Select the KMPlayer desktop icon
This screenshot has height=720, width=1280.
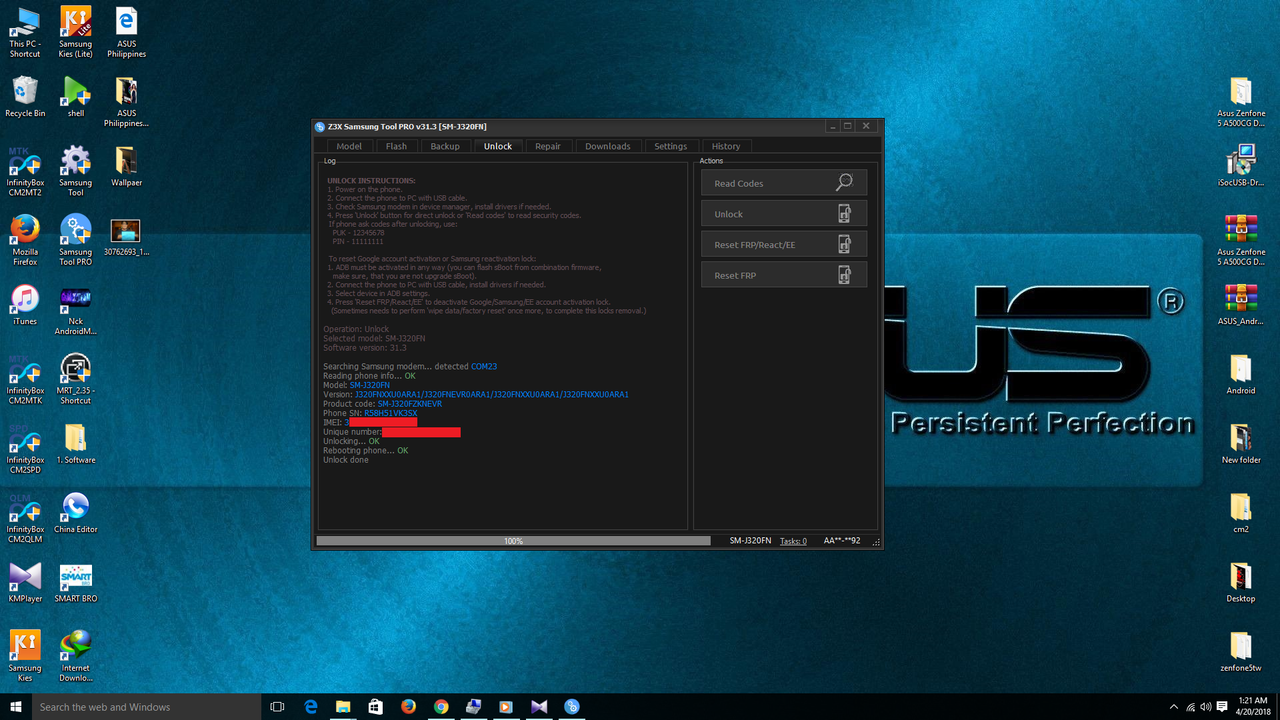[x=25, y=583]
